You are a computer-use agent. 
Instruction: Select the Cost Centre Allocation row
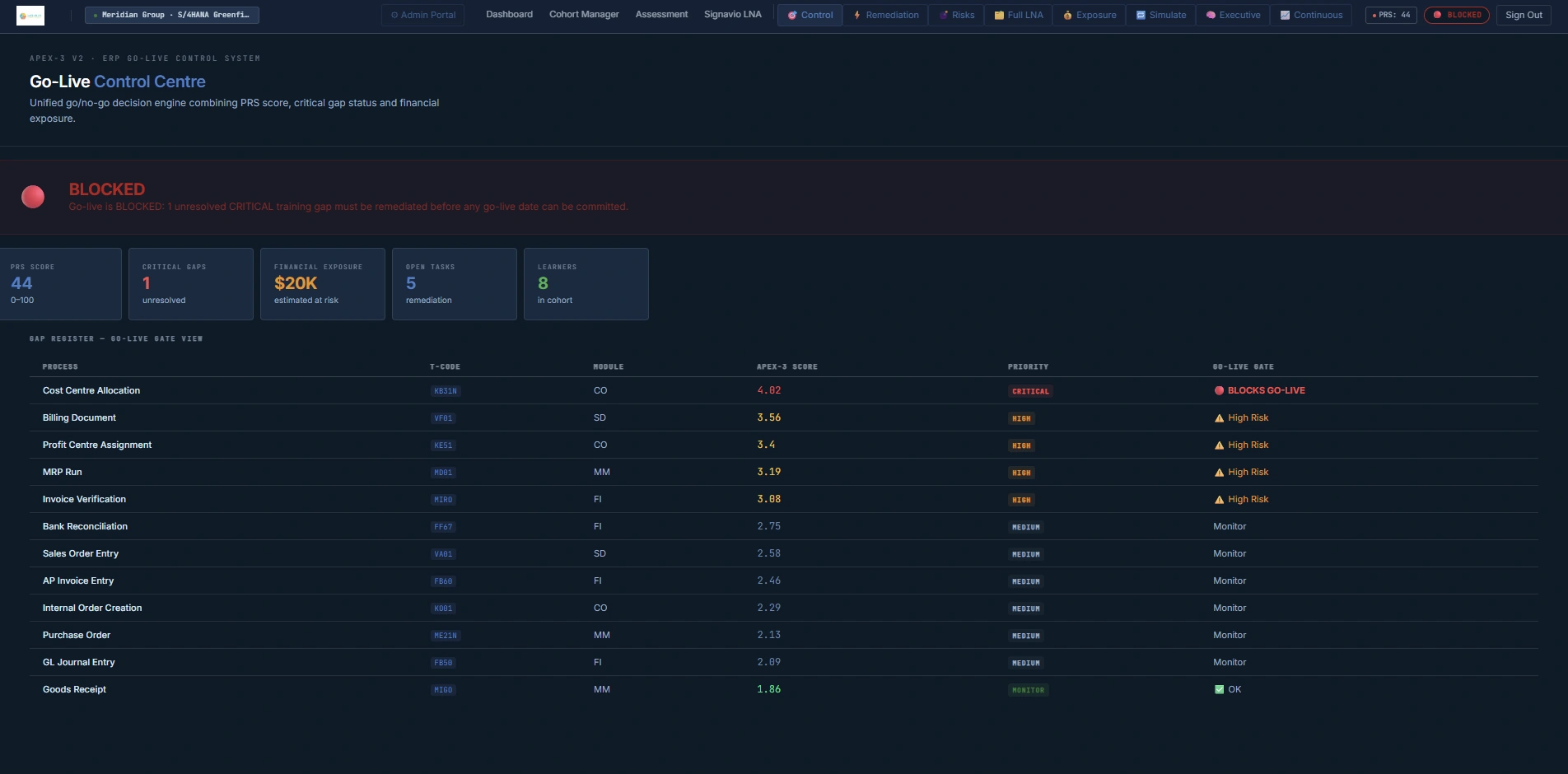coord(784,390)
